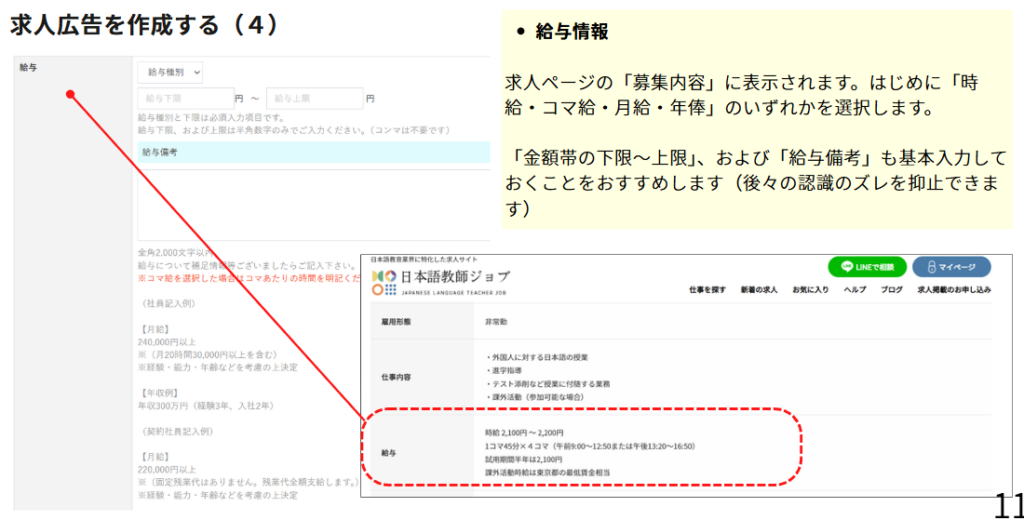
Task: Open お気に入り from the nav bar
Action: [810, 289]
